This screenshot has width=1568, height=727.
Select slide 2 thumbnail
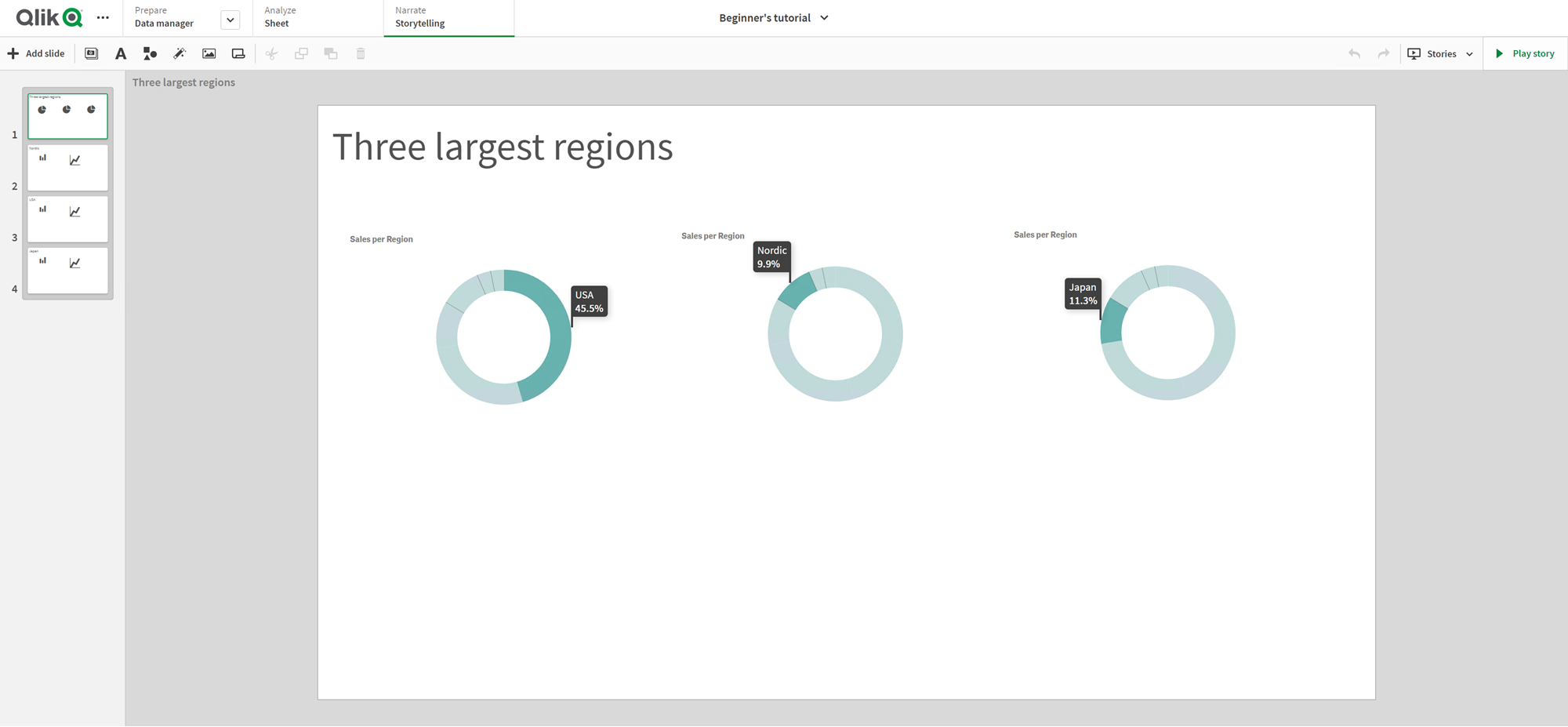pos(67,167)
